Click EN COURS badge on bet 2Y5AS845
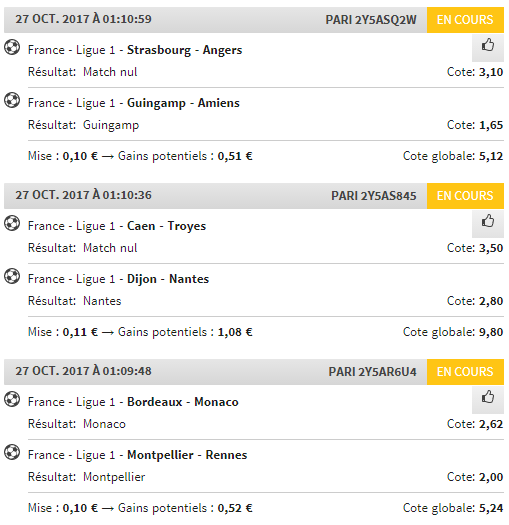The height and width of the screenshot is (525, 509). pos(465,196)
